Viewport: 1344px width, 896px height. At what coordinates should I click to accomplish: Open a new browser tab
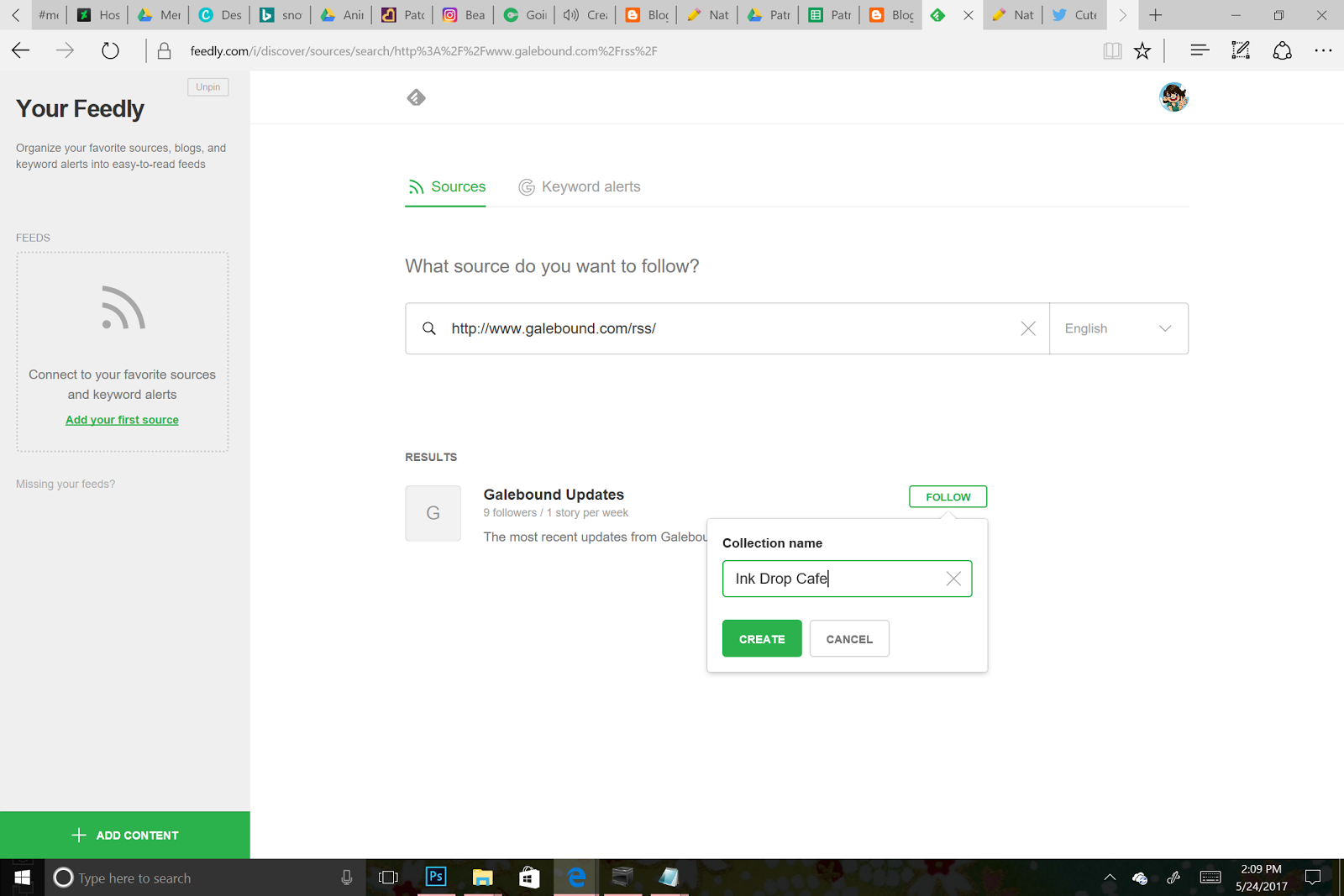point(1156,15)
